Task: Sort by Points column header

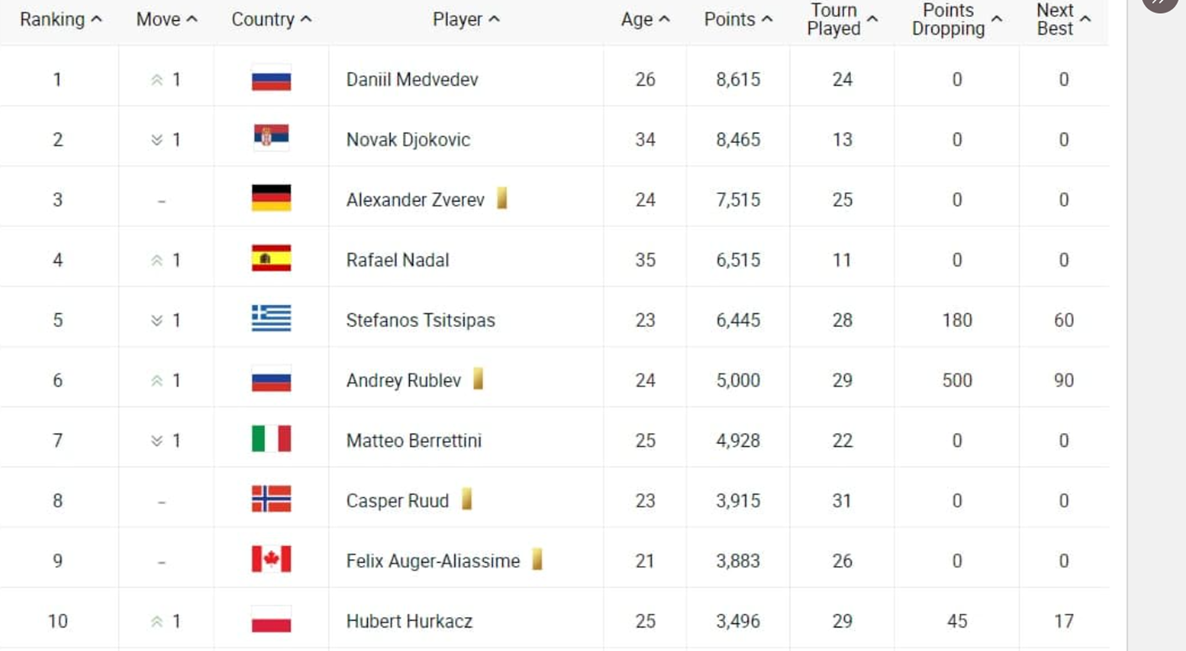Action: click(x=738, y=20)
